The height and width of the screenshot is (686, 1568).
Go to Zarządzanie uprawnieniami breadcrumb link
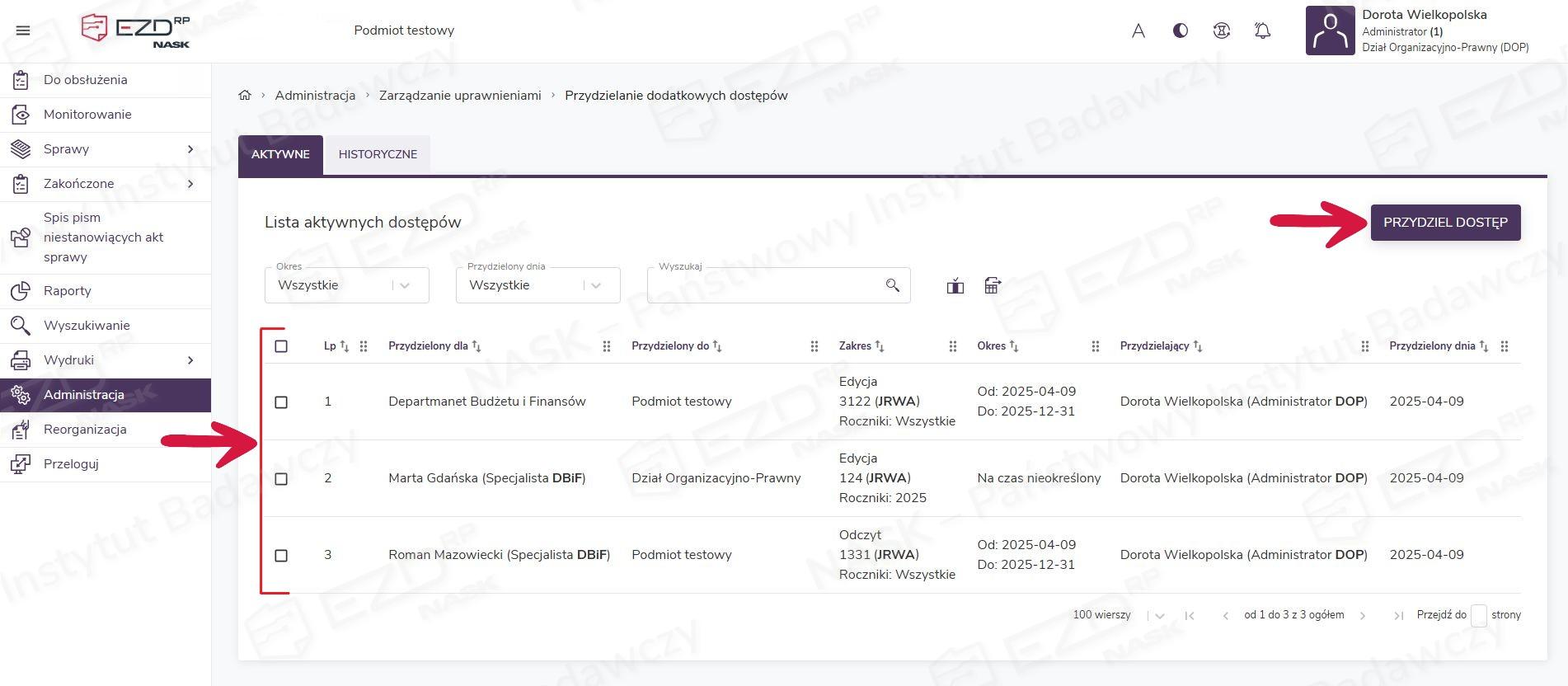click(x=460, y=96)
